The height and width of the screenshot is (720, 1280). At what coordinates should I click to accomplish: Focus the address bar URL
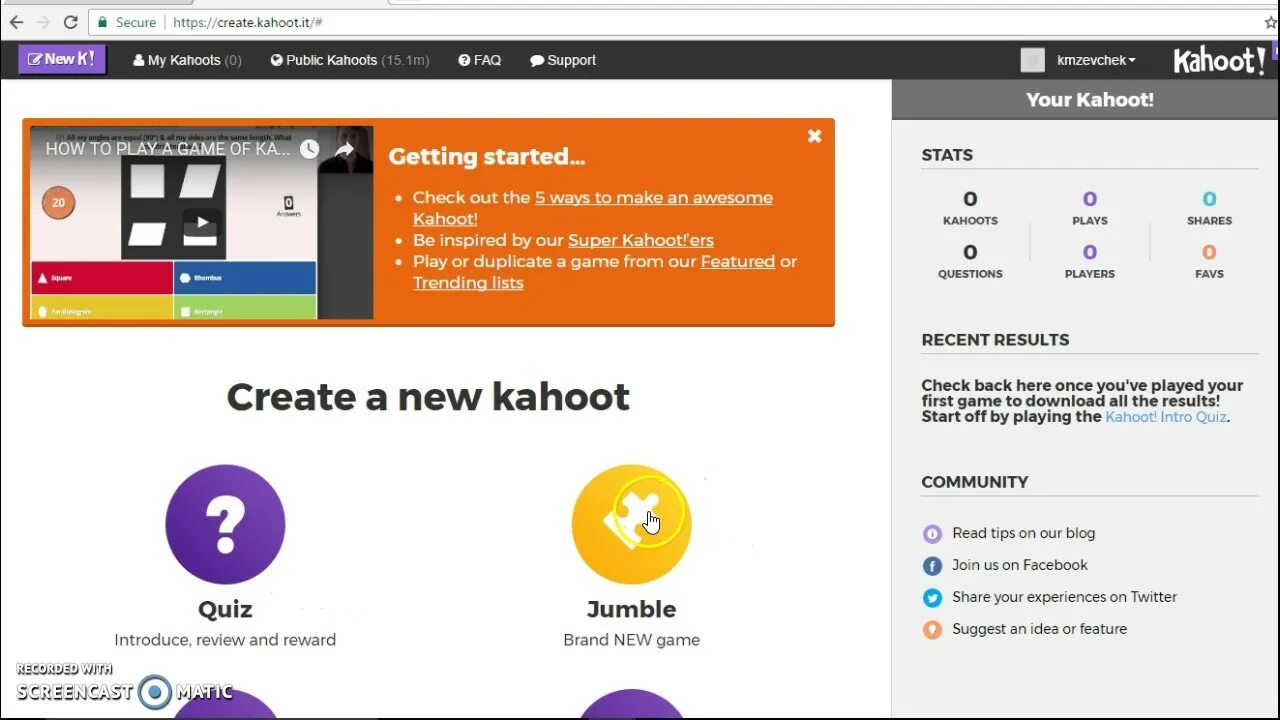248,22
